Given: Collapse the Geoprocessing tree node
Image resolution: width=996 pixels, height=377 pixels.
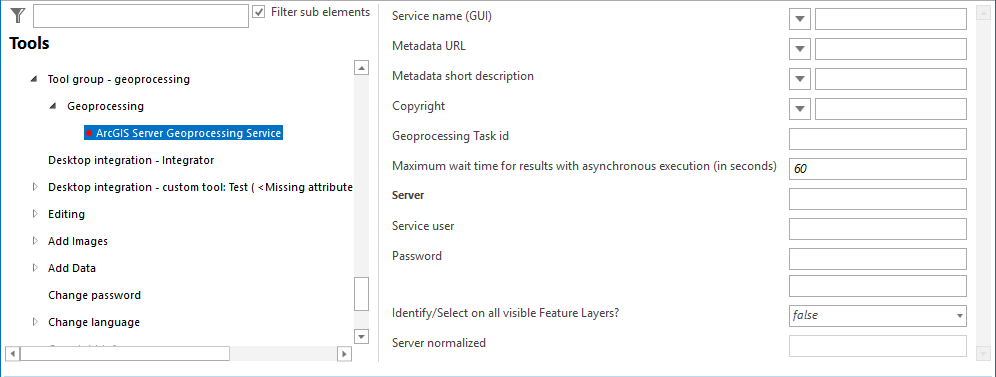Looking at the screenshot, I should pos(53,107).
